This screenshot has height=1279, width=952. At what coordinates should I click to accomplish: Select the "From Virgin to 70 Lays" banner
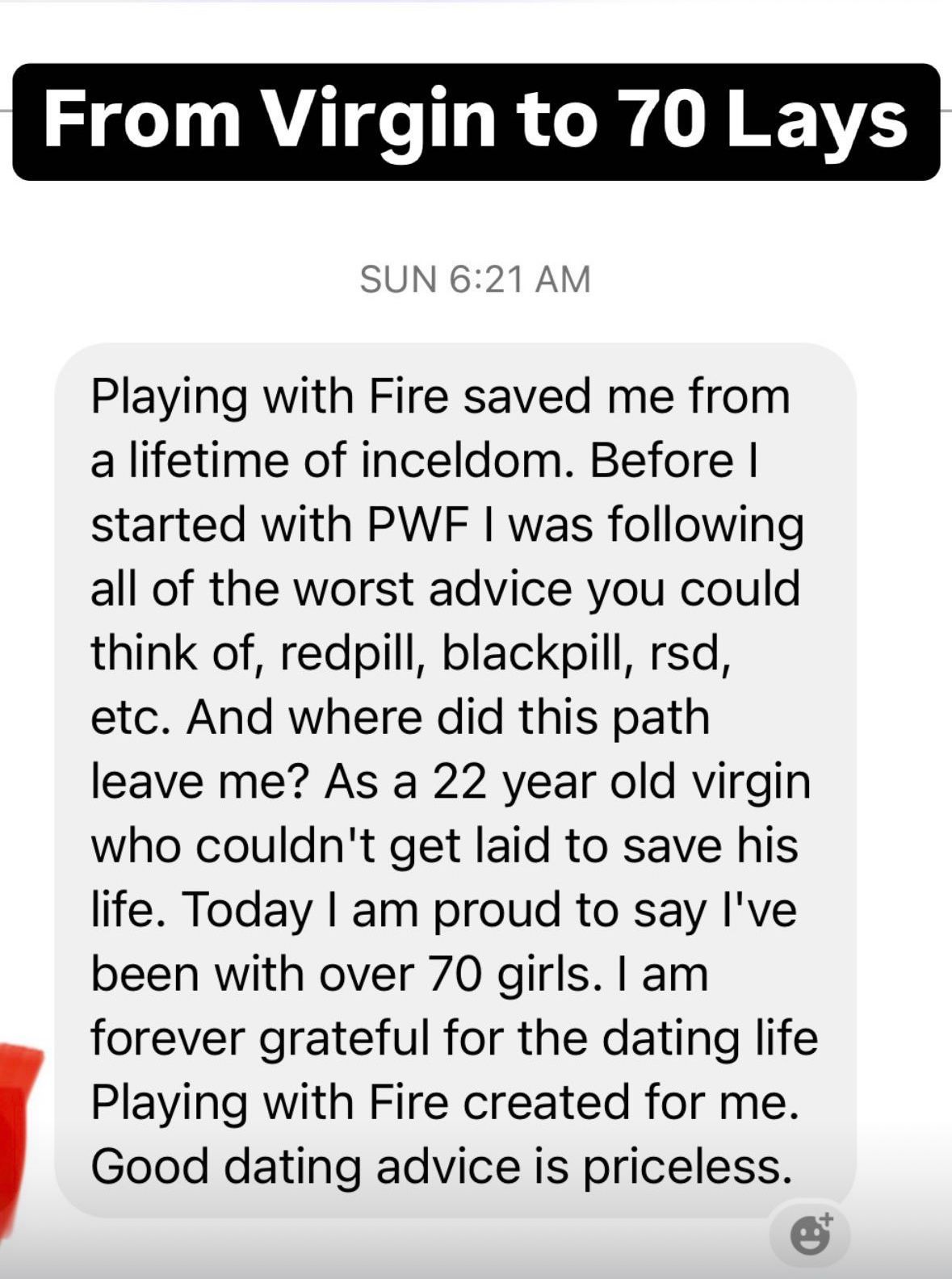(476, 122)
